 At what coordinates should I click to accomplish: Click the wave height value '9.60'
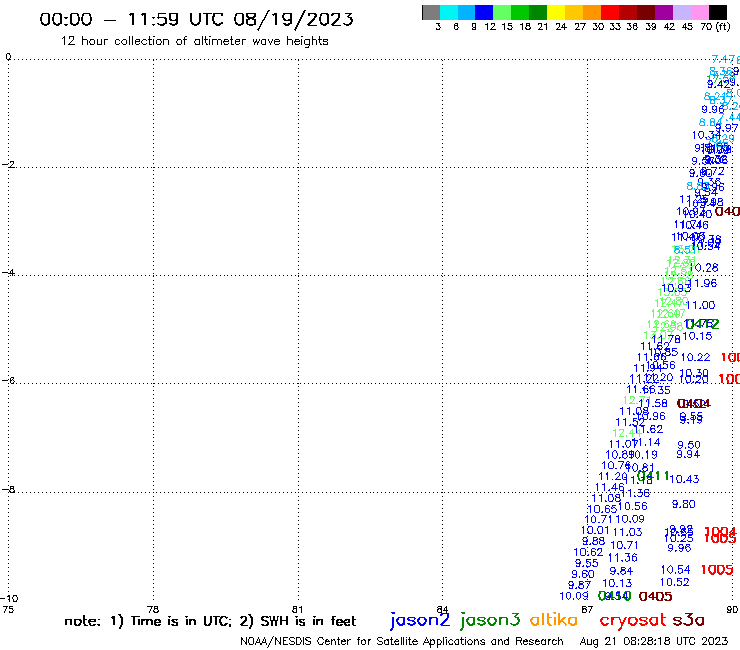583,574
